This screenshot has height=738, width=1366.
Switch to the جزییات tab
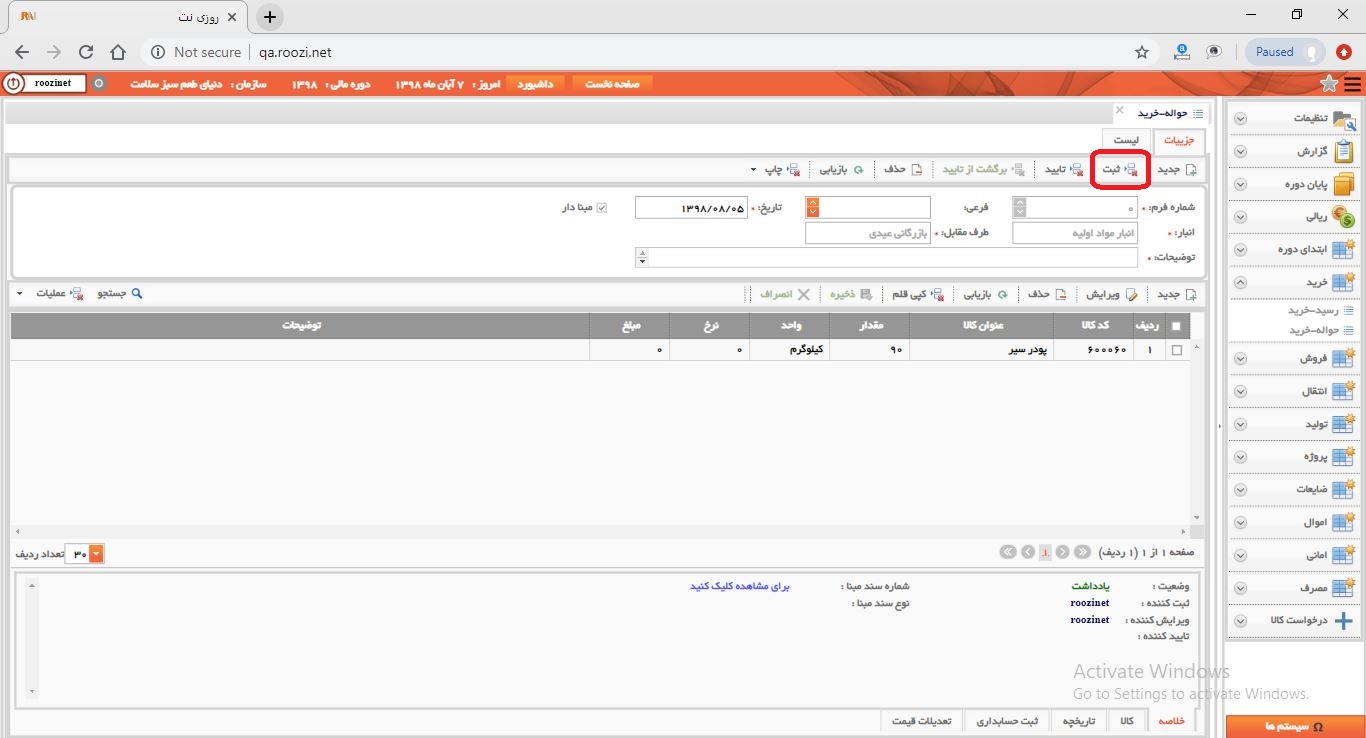(x=1179, y=141)
